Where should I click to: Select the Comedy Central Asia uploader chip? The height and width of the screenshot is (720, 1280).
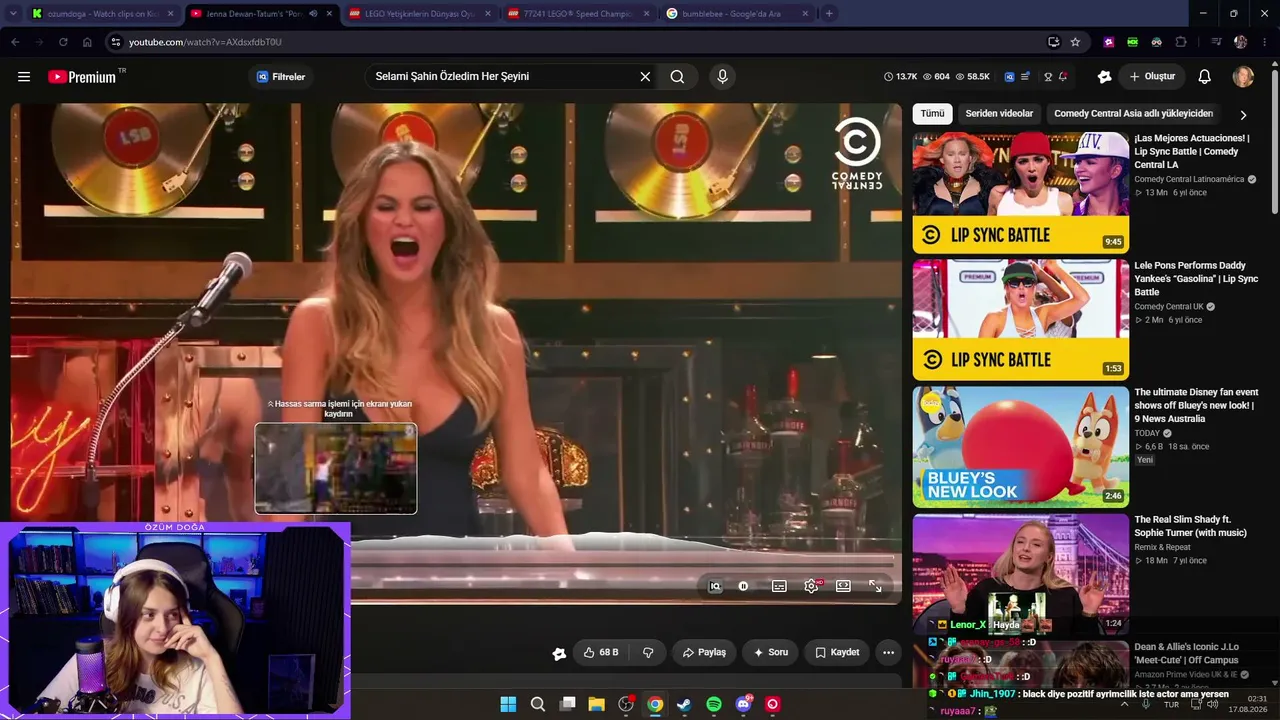click(x=1133, y=114)
